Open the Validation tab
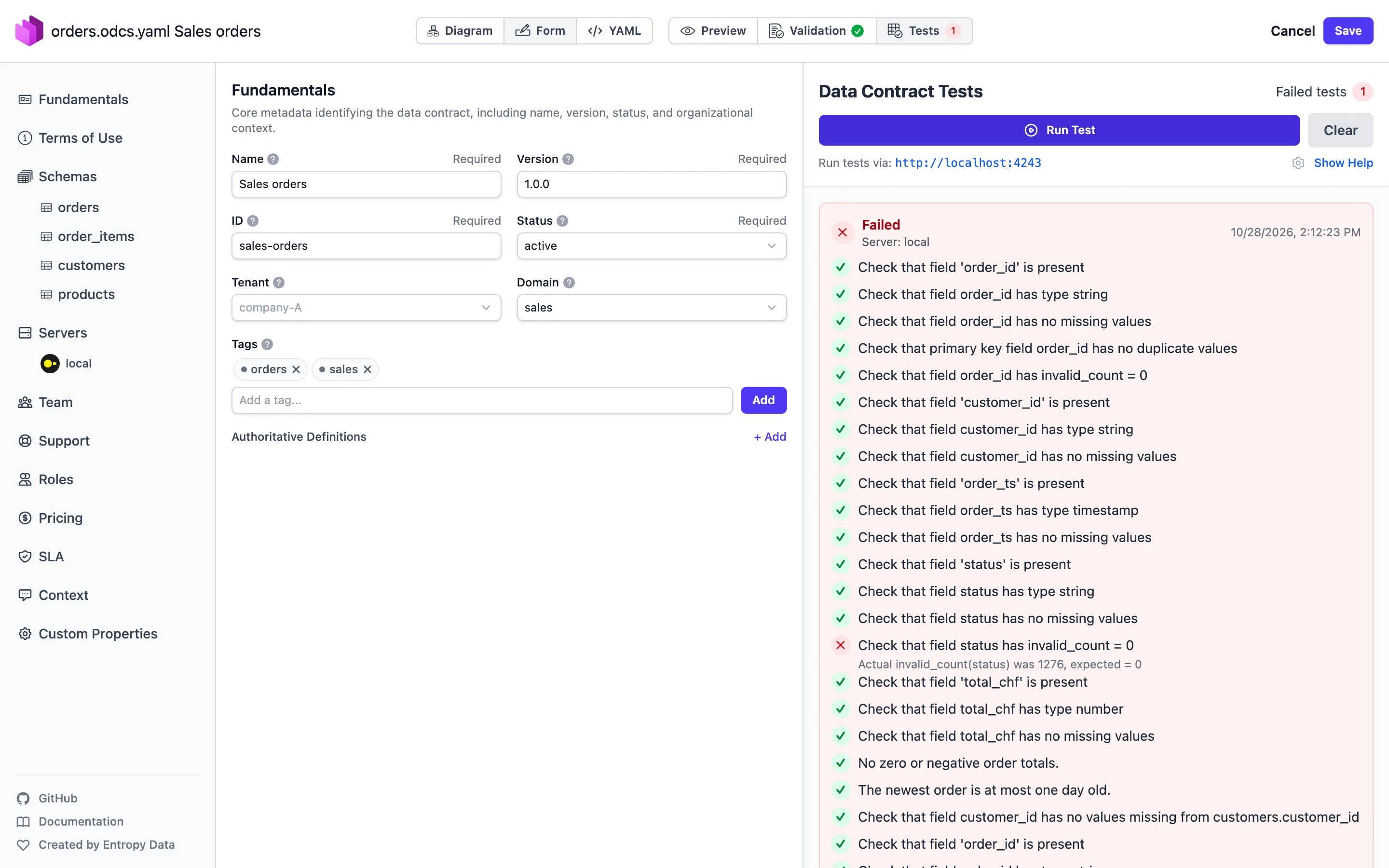1389x868 pixels. [x=817, y=31]
